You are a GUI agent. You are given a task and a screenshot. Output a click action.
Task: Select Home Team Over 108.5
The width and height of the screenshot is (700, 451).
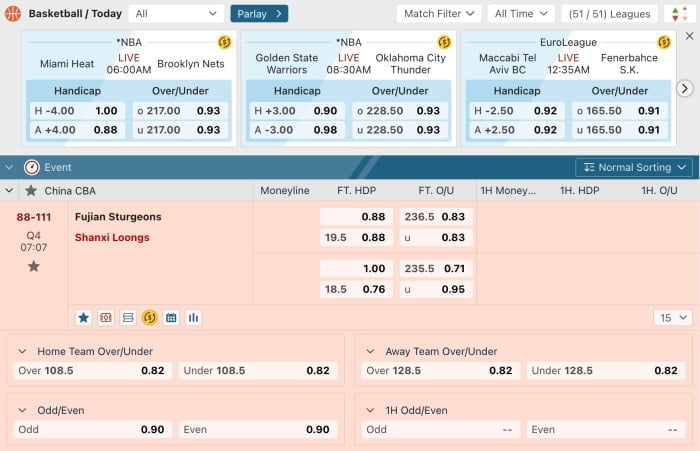click(92, 371)
